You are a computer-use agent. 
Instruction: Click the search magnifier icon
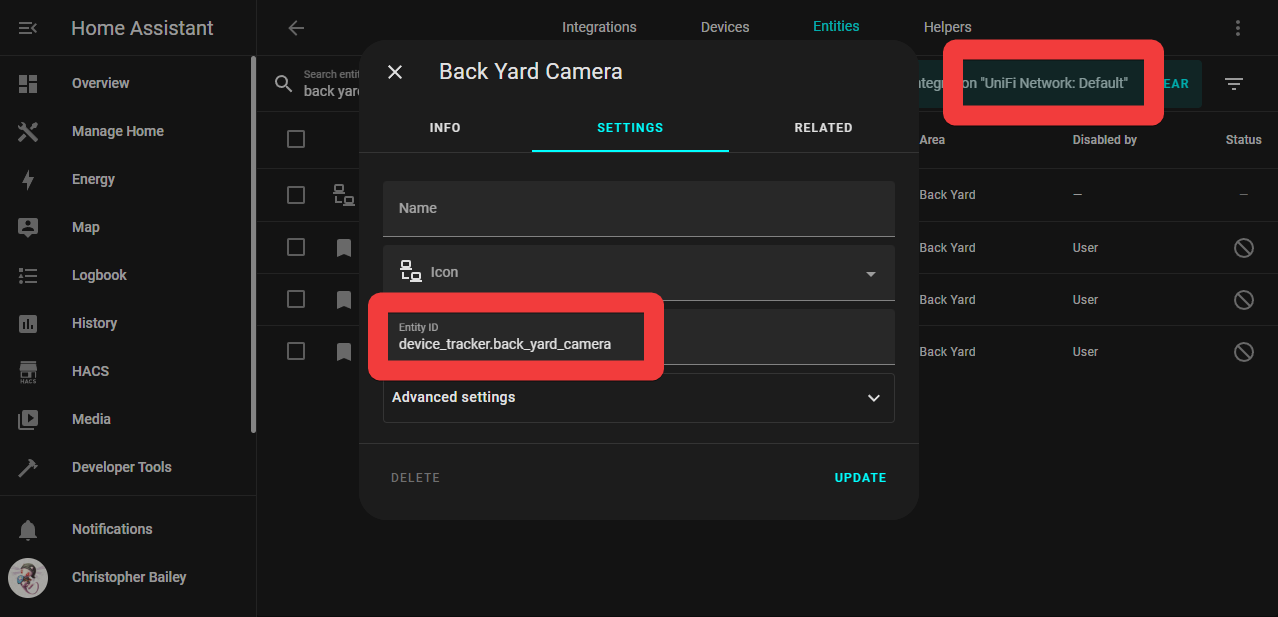[x=284, y=84]
